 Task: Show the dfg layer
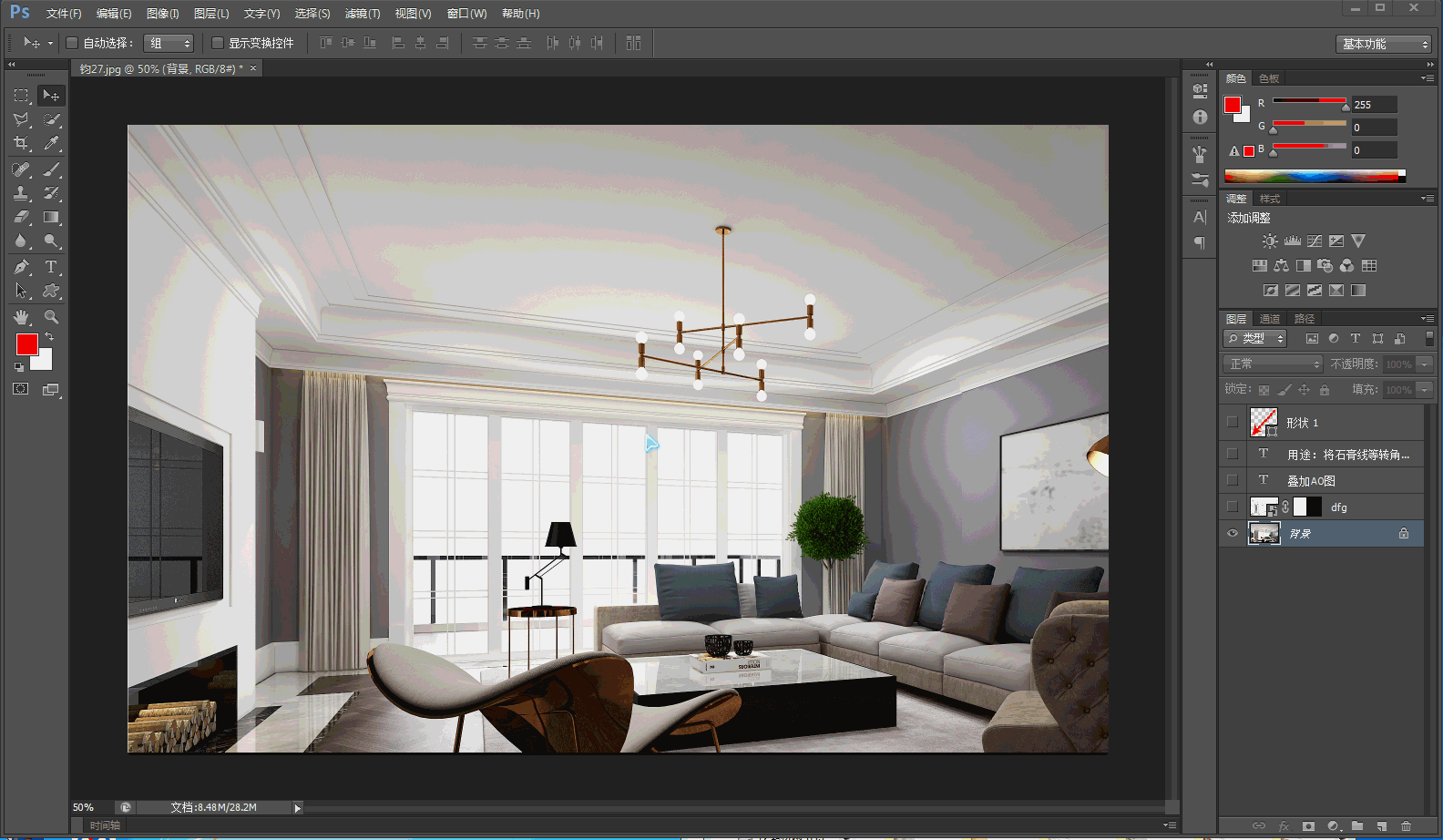click(1233, 506)
